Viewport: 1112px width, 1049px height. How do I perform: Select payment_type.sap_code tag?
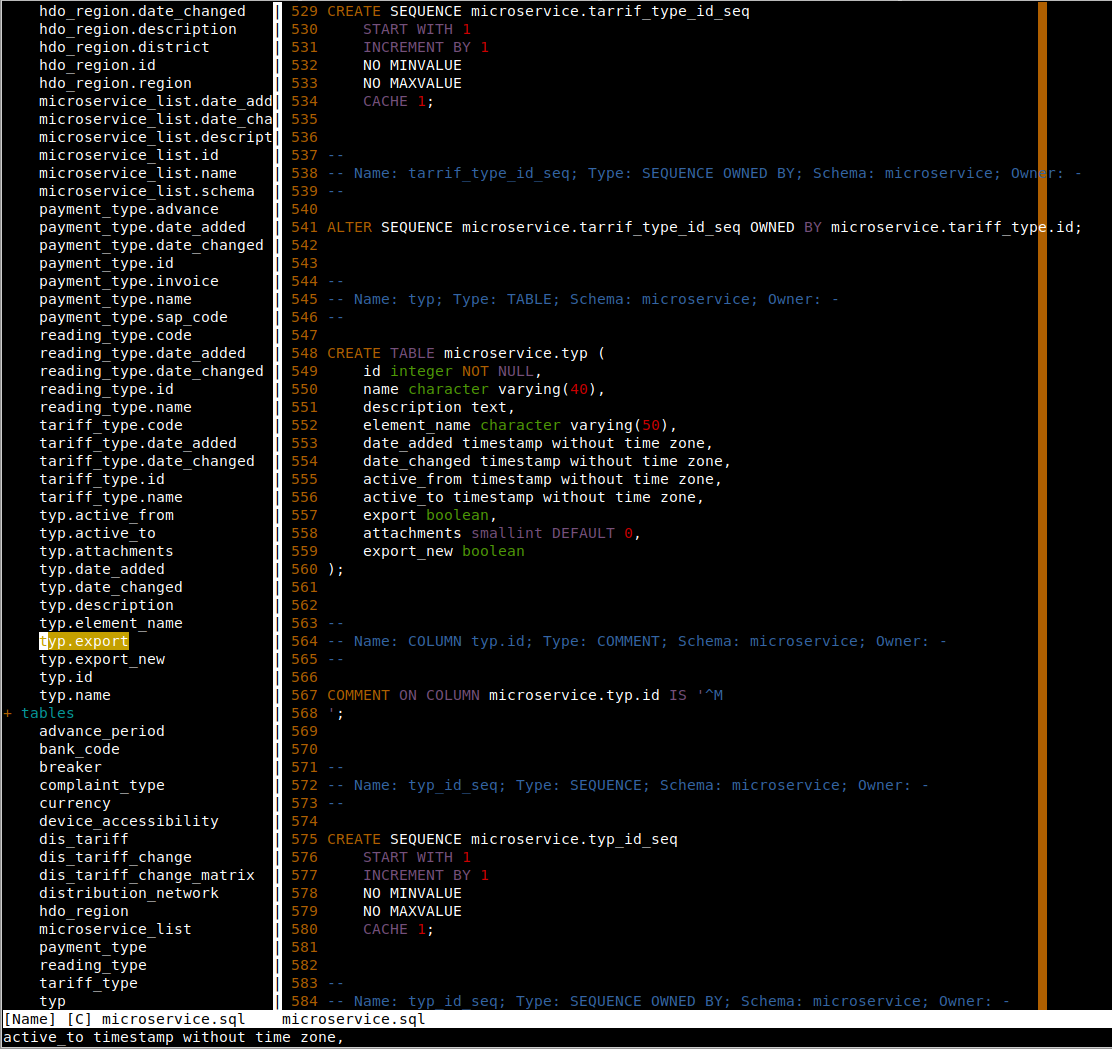[x=133, y=317]
